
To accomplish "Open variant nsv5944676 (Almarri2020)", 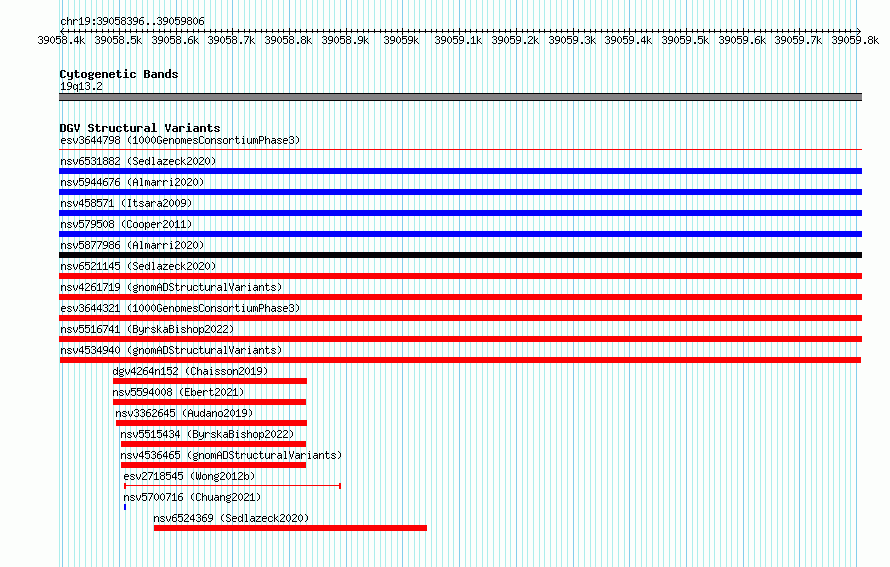I will (132, 182).
